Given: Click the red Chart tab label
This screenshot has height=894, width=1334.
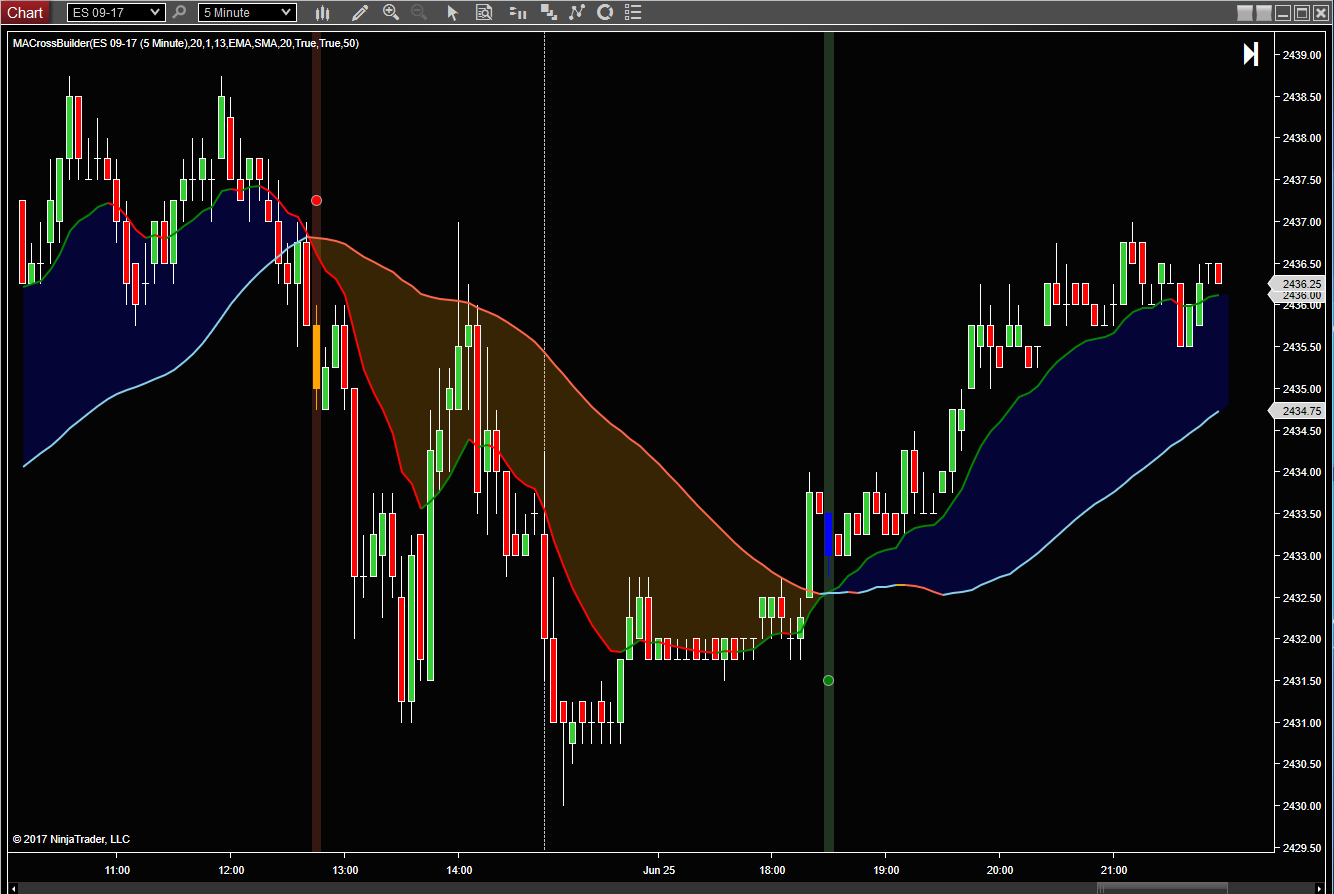Looking at the screenshot, I should pyautogui.click(x=25, y=13).
